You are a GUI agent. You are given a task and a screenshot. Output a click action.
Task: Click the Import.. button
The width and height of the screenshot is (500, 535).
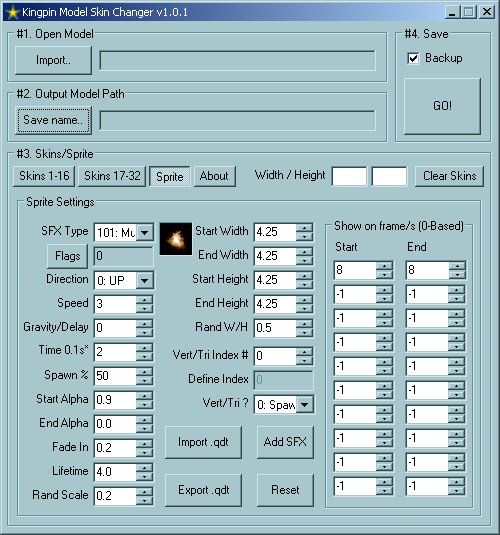pyautogui.click(x=53, y=60)
